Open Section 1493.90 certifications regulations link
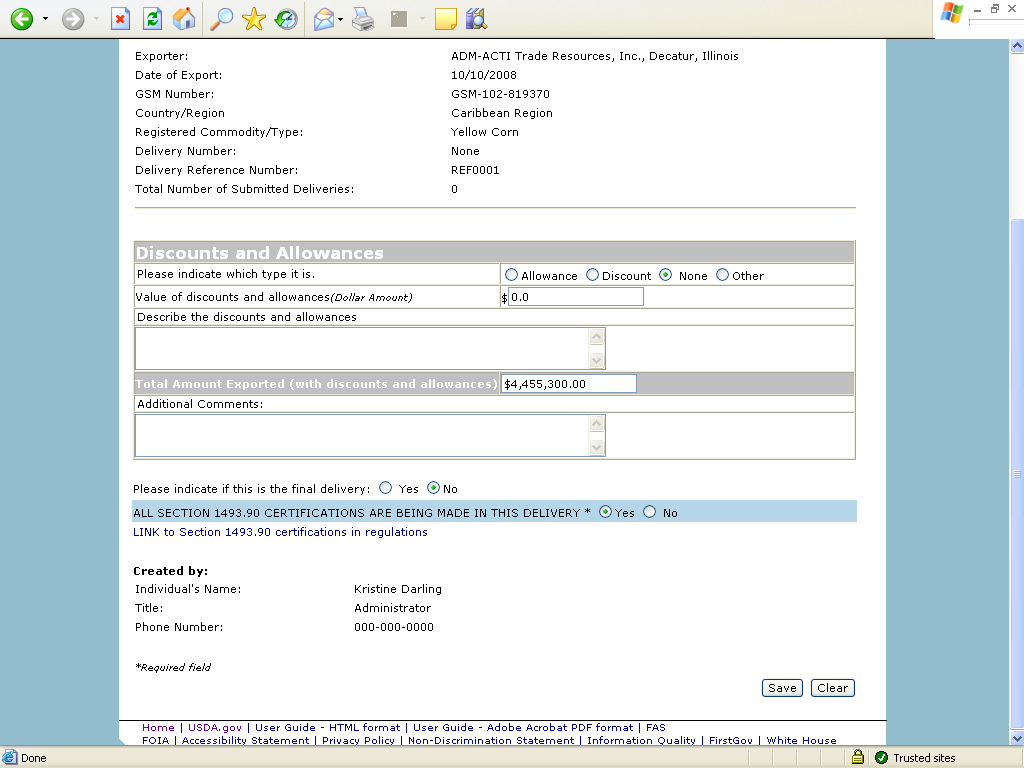 [280, 532]
